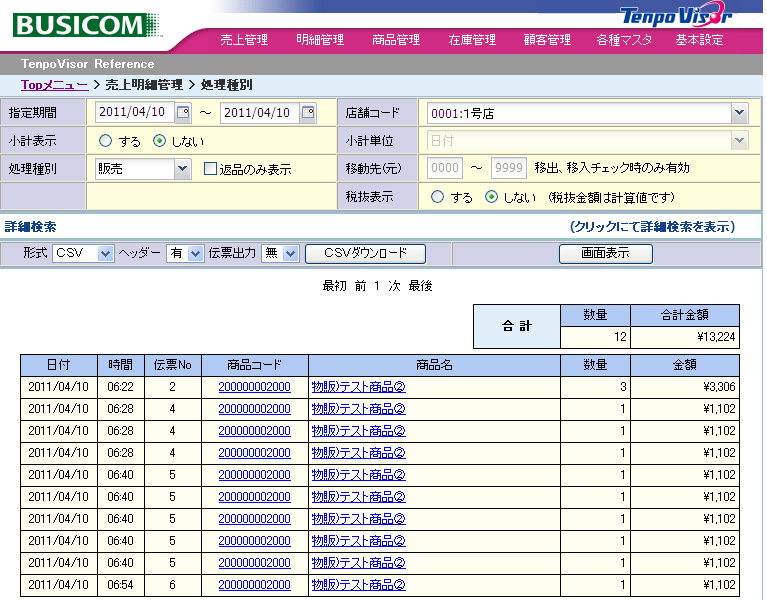Click the 商品コード column header

(x=254, y=365)
